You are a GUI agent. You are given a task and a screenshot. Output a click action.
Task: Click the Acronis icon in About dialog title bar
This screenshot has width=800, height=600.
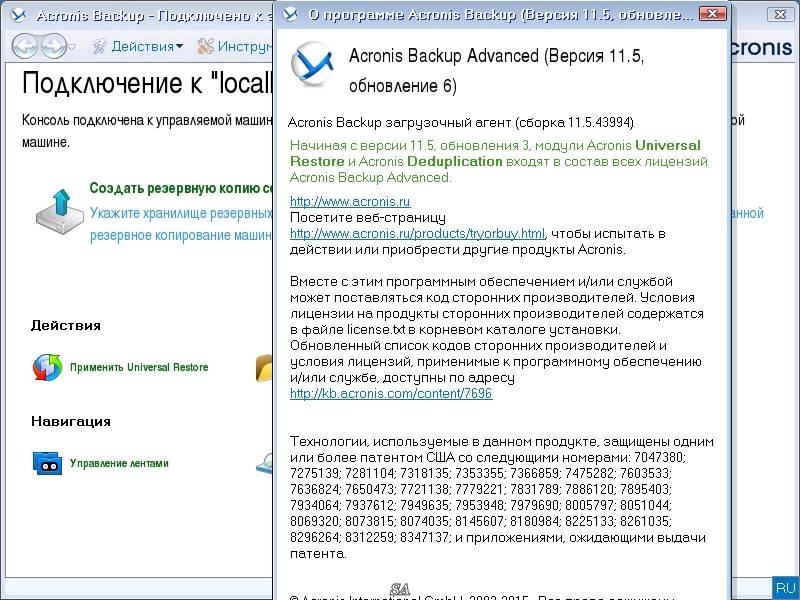coord(290,14)
